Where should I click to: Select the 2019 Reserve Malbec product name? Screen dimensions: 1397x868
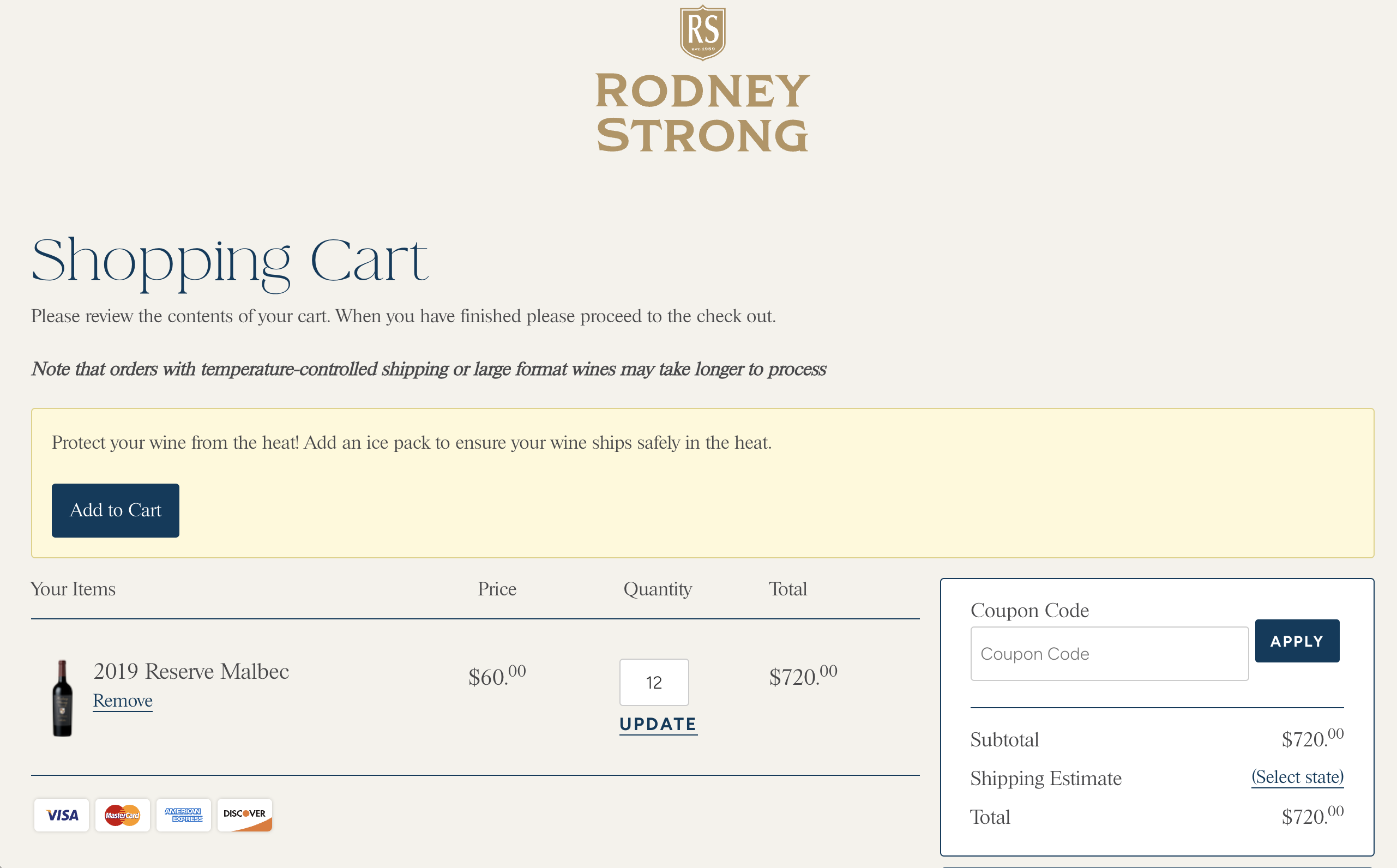pyautogui.click(x=191, y=671)
